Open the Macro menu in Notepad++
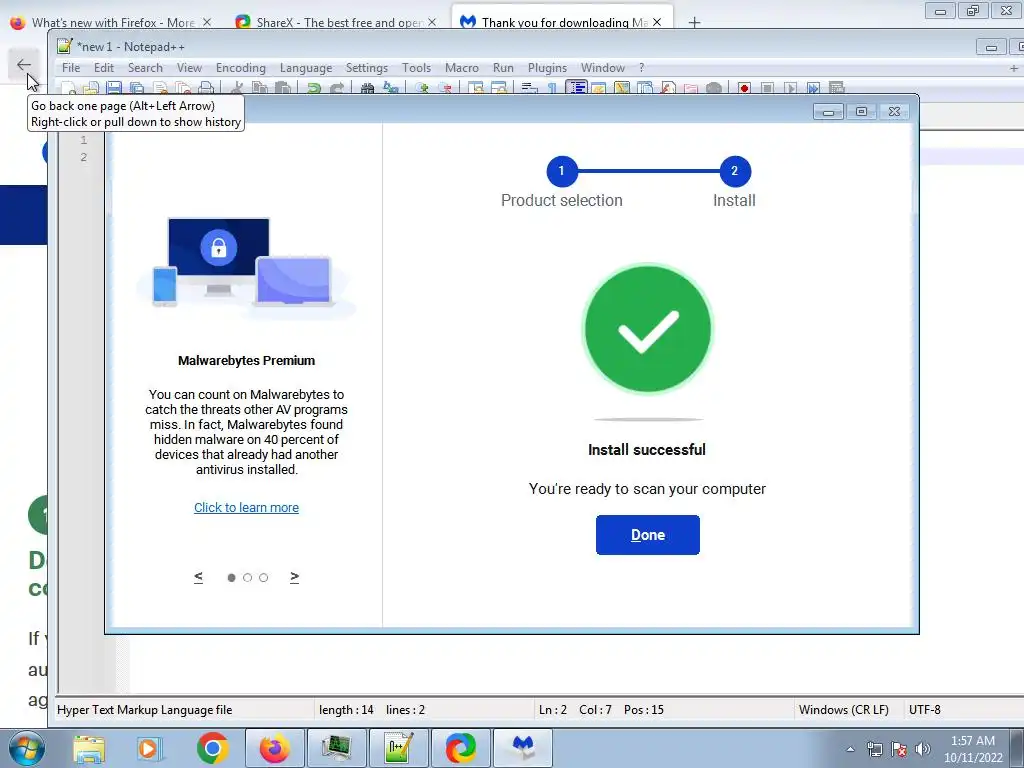Screen dimensions: 1024x768 (462, 68)
